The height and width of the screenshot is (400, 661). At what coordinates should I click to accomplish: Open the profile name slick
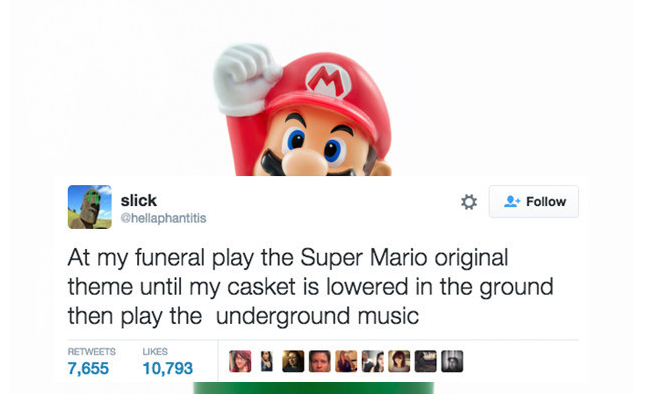(x=139, y=200)
